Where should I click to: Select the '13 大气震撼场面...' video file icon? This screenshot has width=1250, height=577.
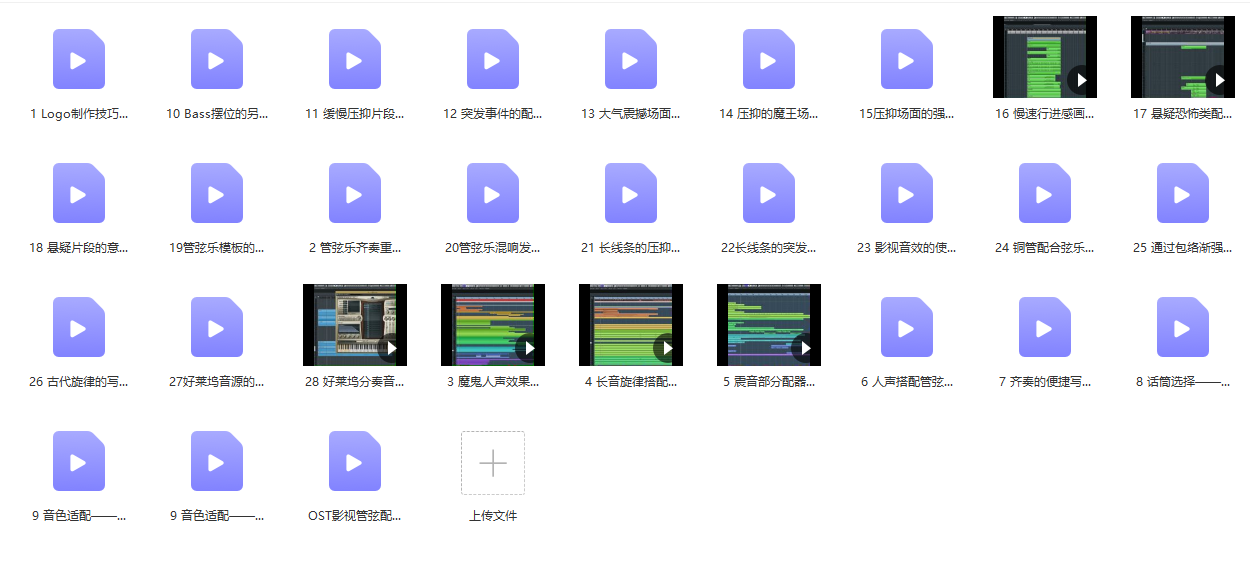click(x=631, y=59)
